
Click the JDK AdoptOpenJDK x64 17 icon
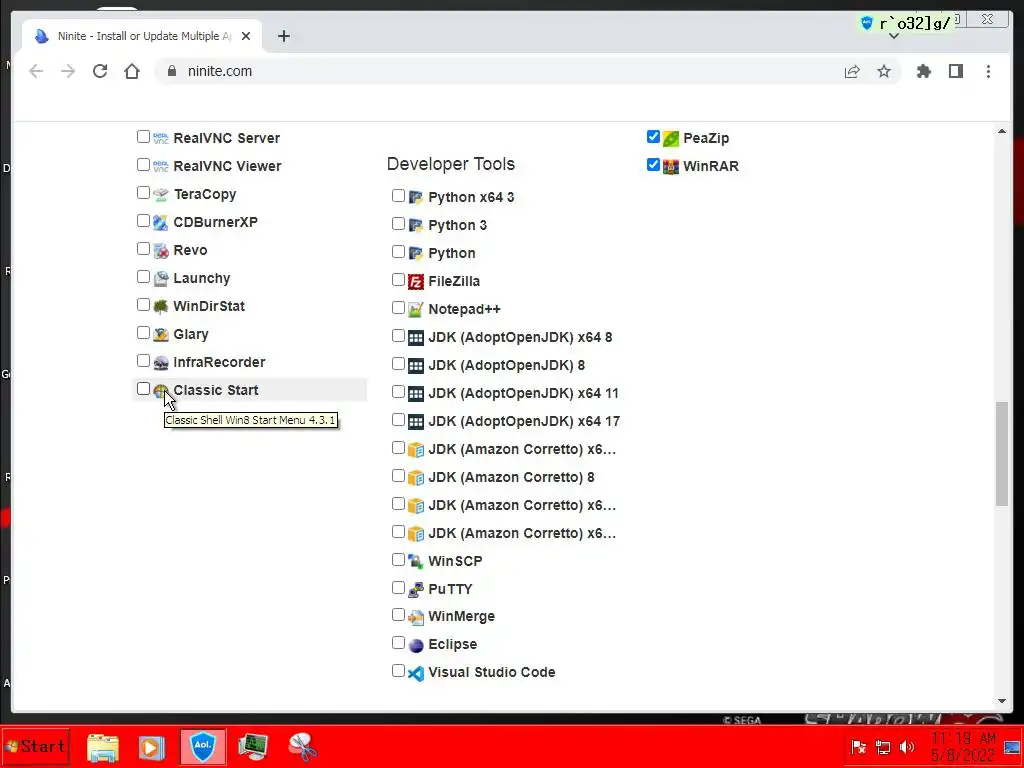point(416,421)
